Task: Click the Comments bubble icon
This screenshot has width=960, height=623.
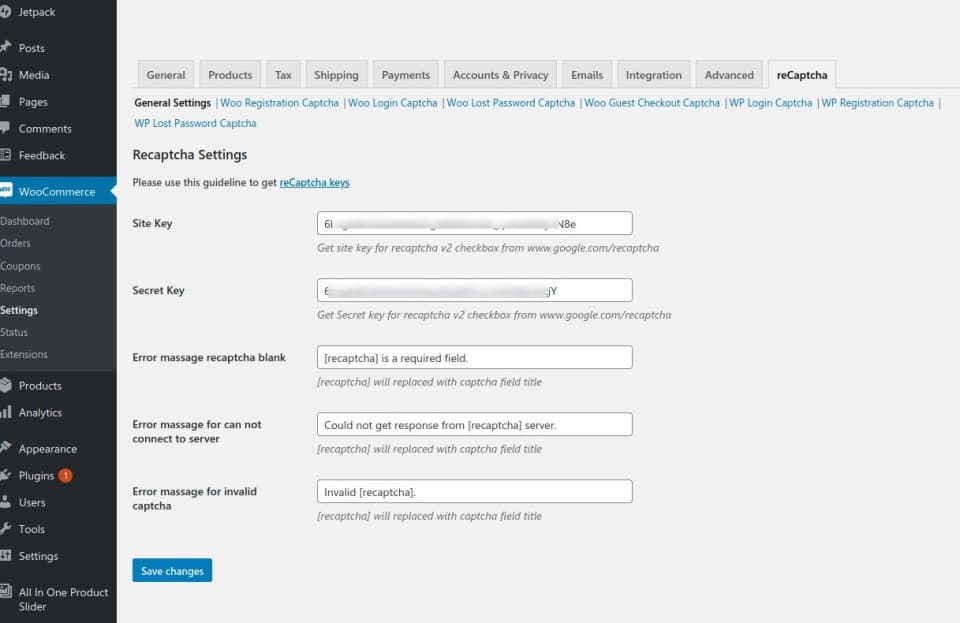Action: [5, 128]
